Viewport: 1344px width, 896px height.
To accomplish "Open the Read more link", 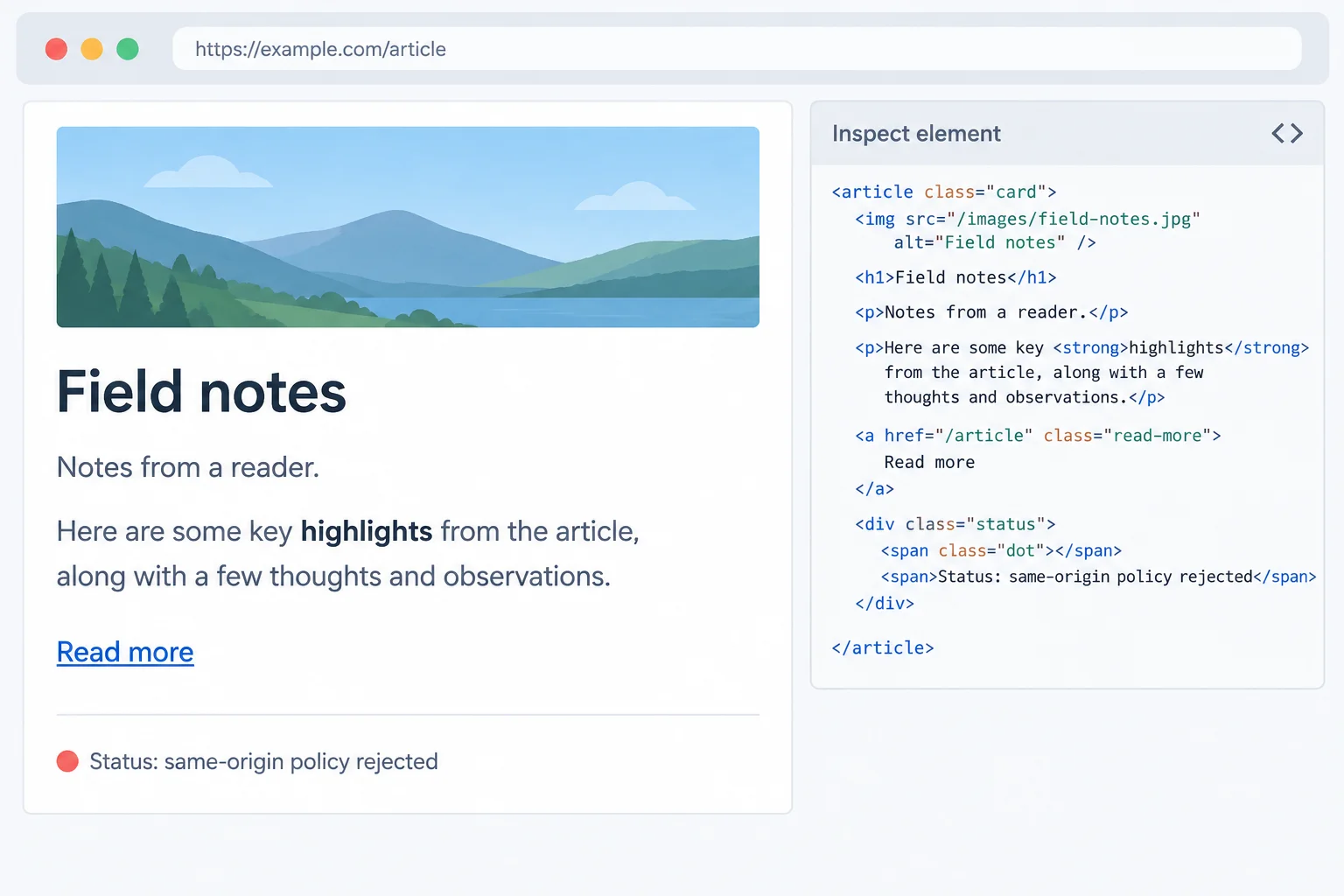I will 125,652.
